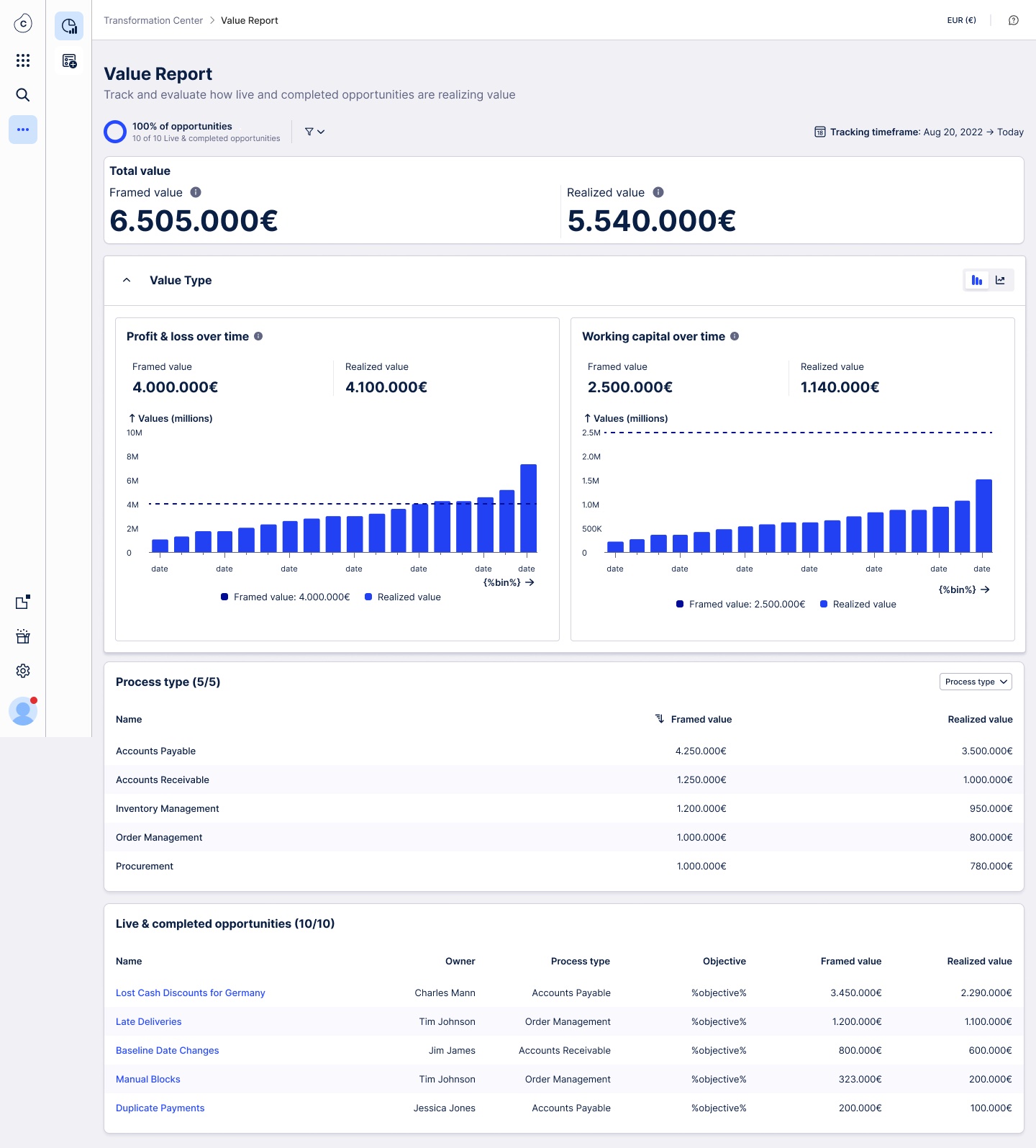Click the total 5.540.000€ realized value
Image resolution: width=1036 pixels, height=1148 pixels.
pos(652,221)
